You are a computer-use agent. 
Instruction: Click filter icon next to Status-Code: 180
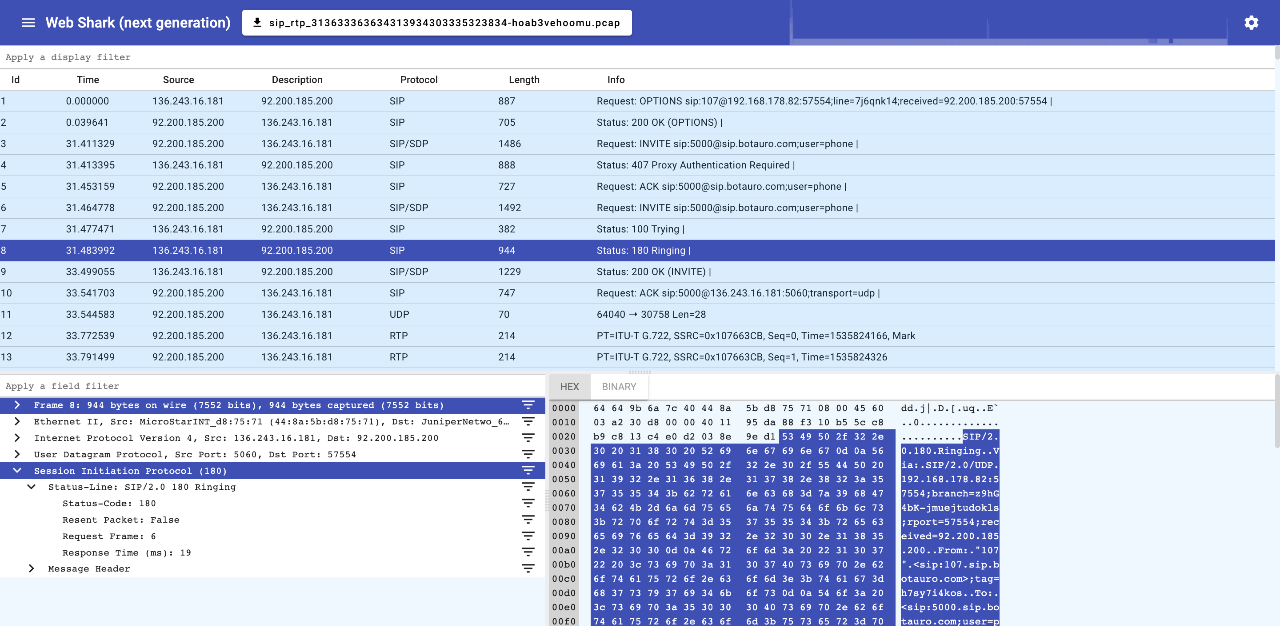pos(528,503)
